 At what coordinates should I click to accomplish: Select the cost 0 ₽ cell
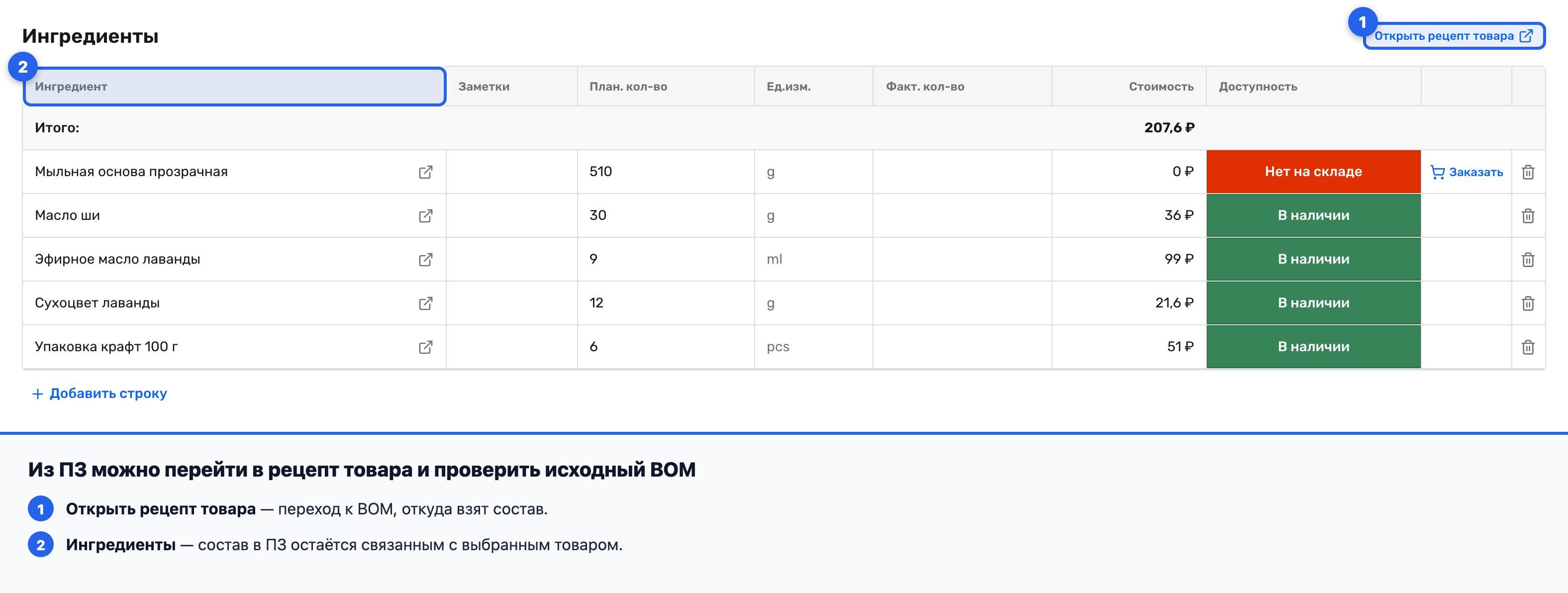pos(1129,172)
